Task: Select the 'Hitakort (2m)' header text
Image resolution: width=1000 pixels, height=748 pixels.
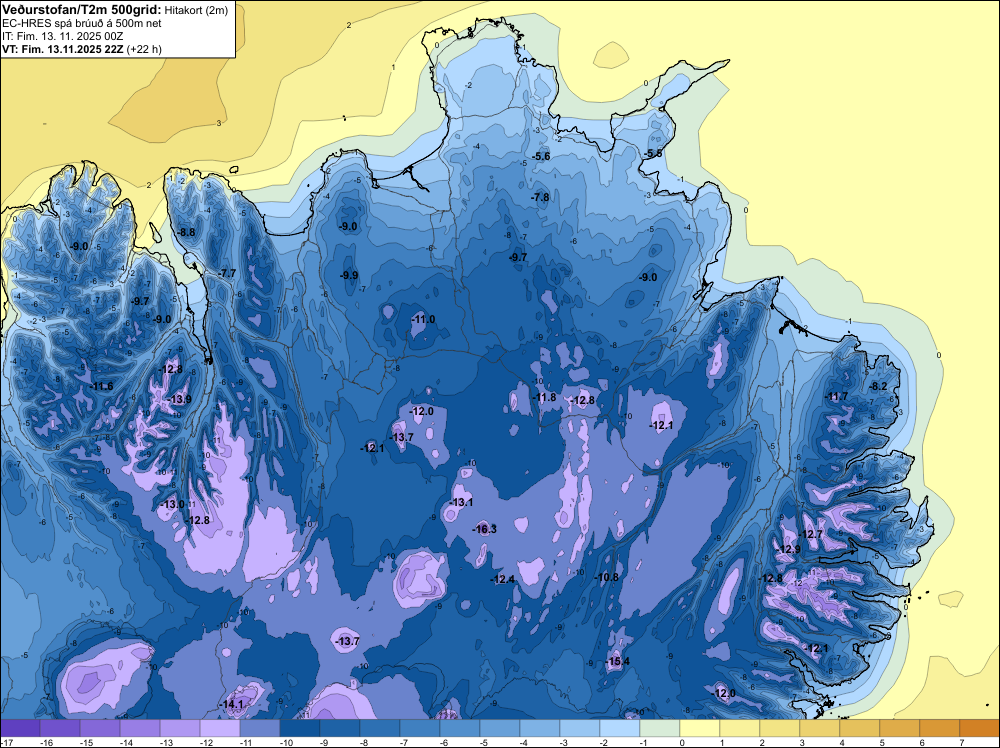Action: point(196,10)
